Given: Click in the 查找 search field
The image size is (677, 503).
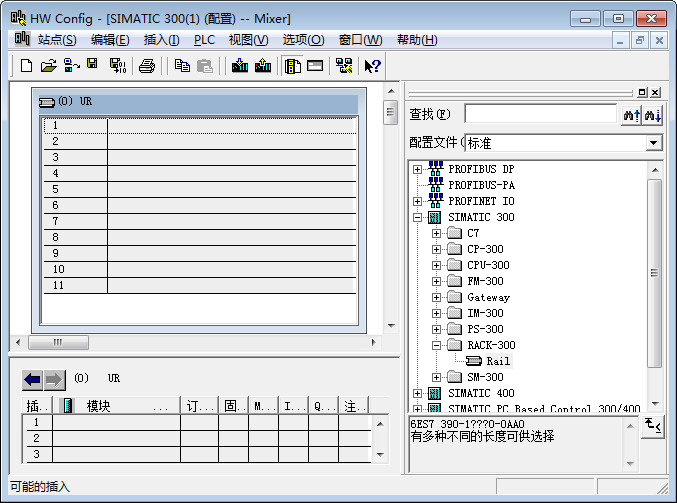Looking at the screenshot, I should click(540, 115).
